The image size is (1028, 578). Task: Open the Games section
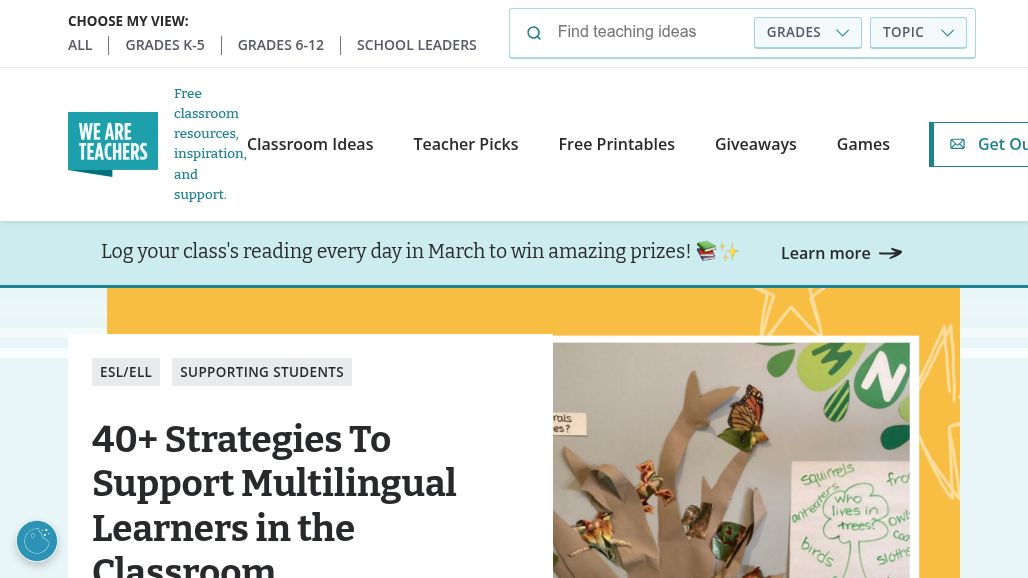click(x=863, y=144)
